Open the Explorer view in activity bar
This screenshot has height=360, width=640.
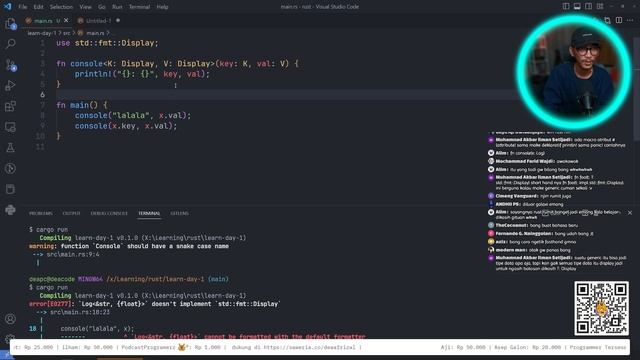11,24
